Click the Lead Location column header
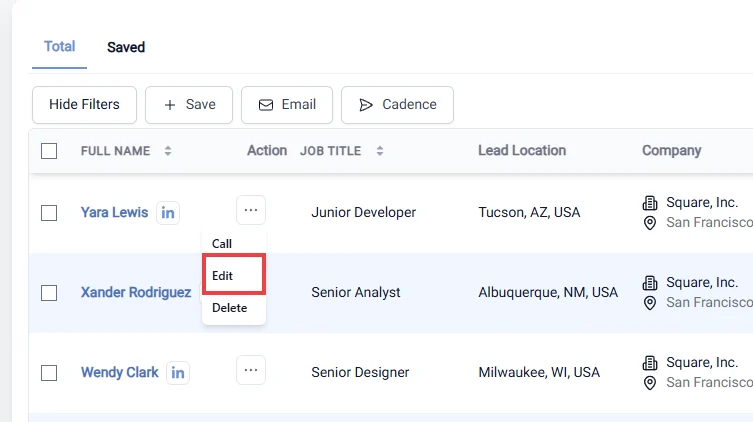The width and height of the screenshot is (753, 422). point(522,150)
